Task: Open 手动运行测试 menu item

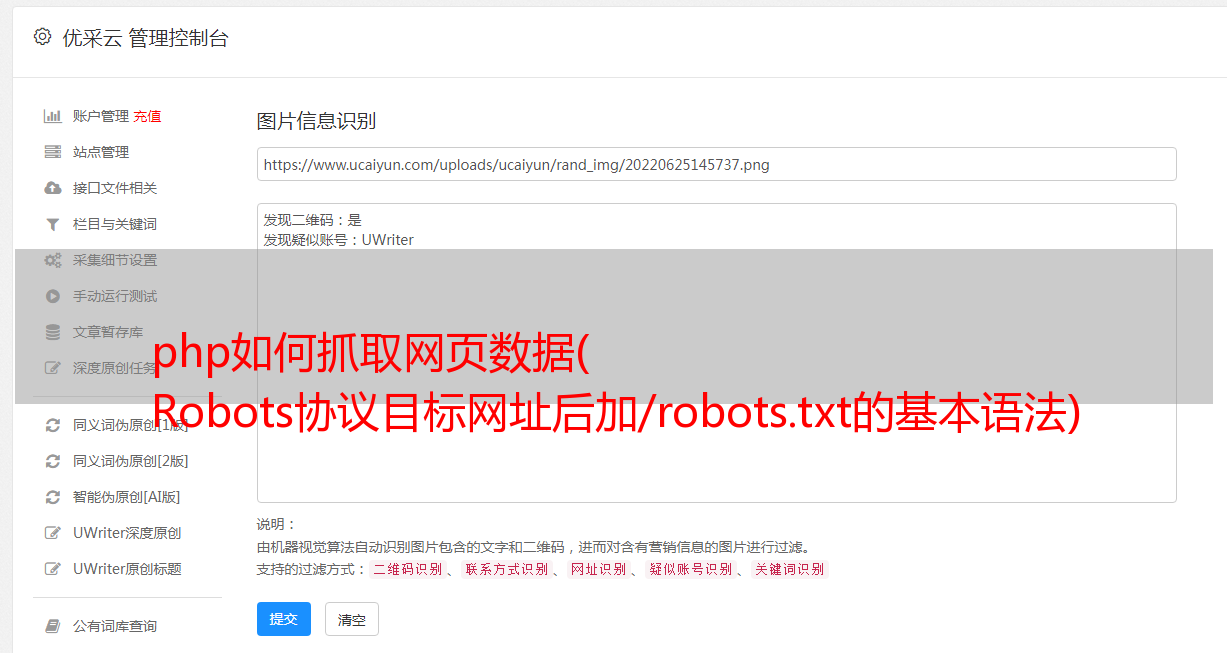Action: [115, 296]
